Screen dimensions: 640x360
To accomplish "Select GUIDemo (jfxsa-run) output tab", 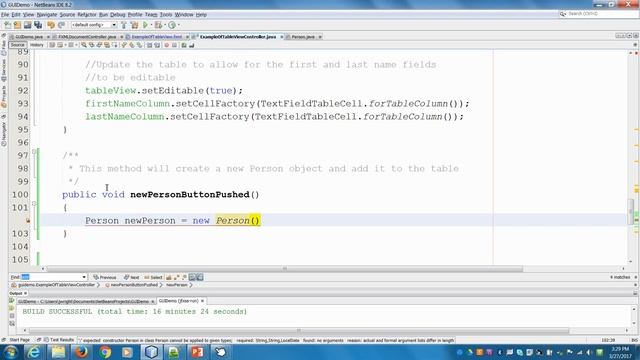I will (178, 301).
